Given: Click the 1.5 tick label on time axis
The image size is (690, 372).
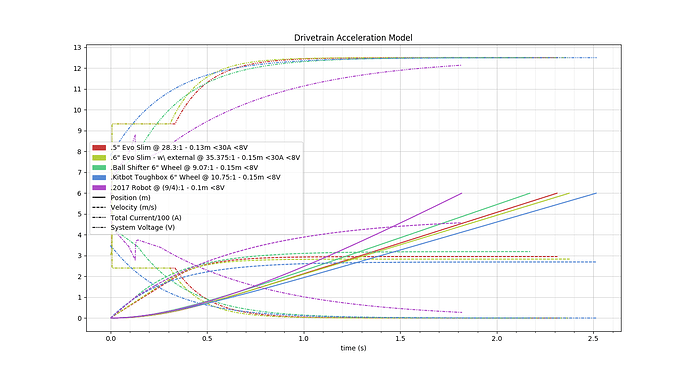Looking at the screenshot, I should (x=400, y=339).
